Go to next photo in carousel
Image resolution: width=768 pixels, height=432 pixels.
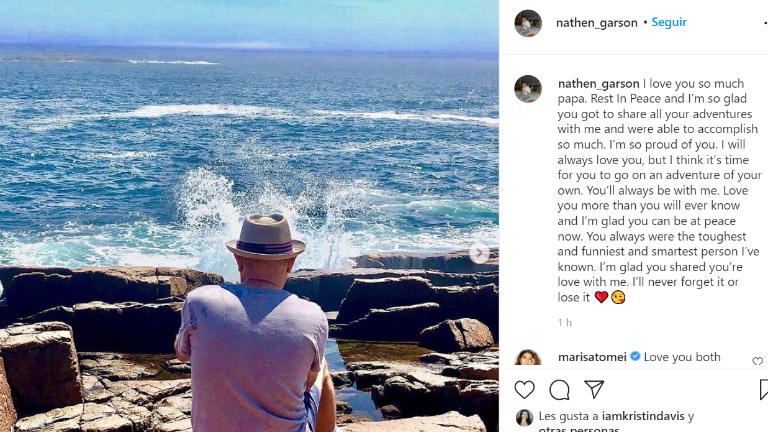click(479, 254)
